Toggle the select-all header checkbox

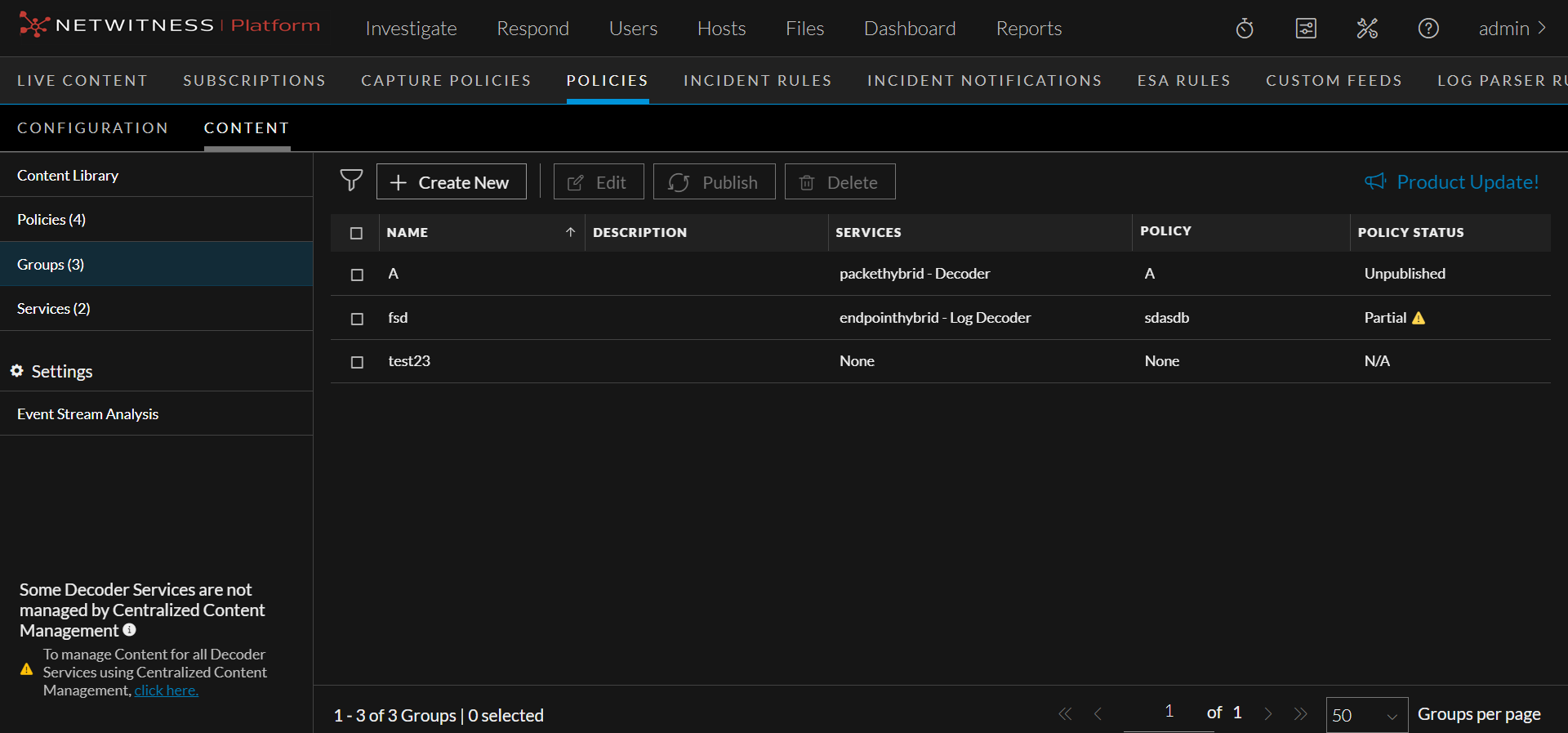click(x=356, y=233)
